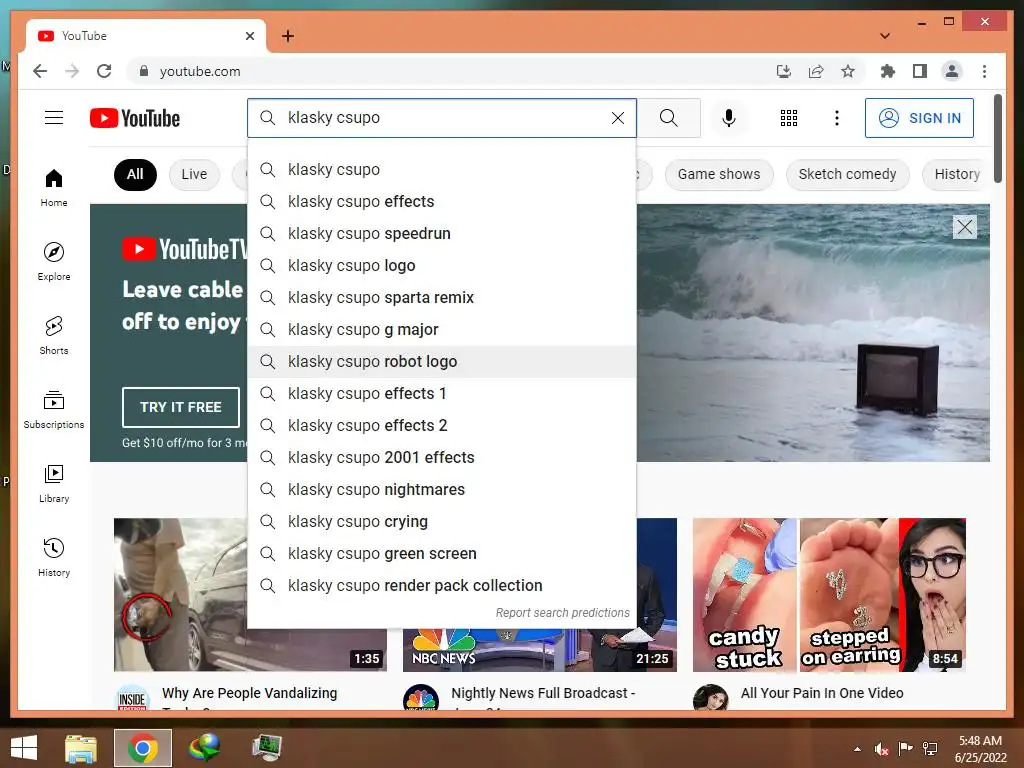Screen dimensions: 1024x768
Task: Open Chrome three-dot menu
Action: [984, 71]
